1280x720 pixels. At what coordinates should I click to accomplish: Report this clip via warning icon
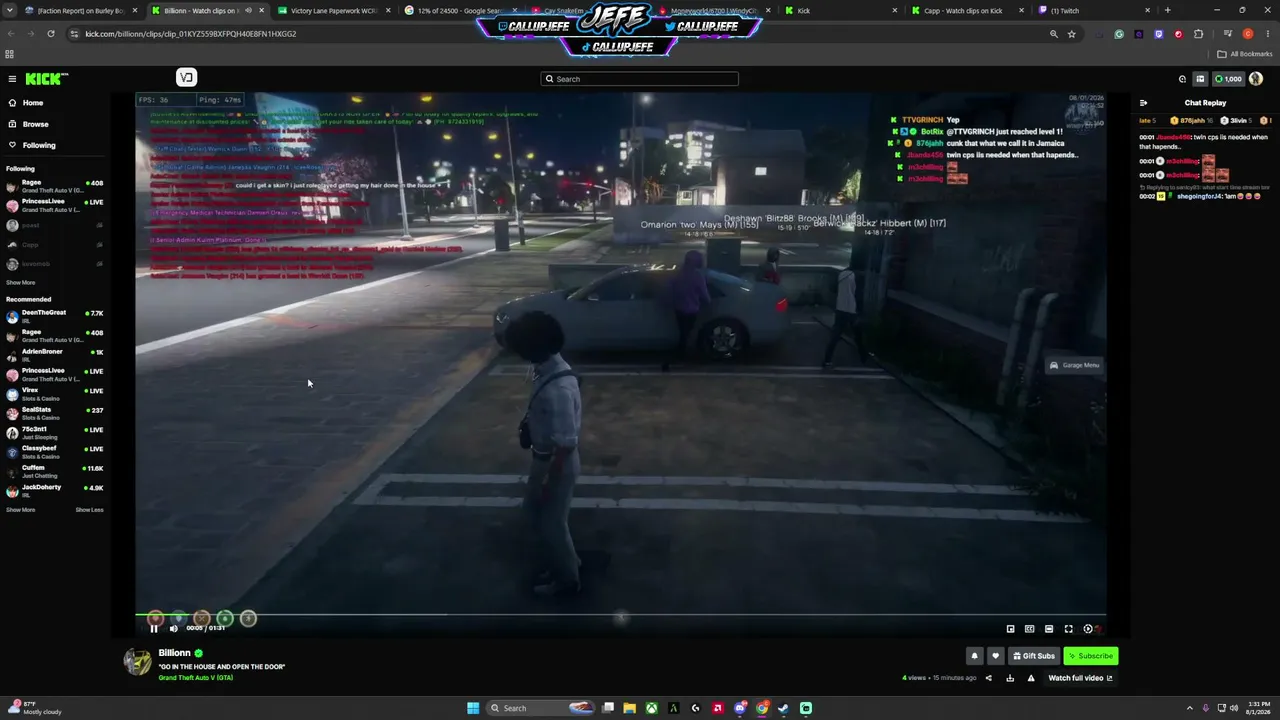(x=1031, y=678)
